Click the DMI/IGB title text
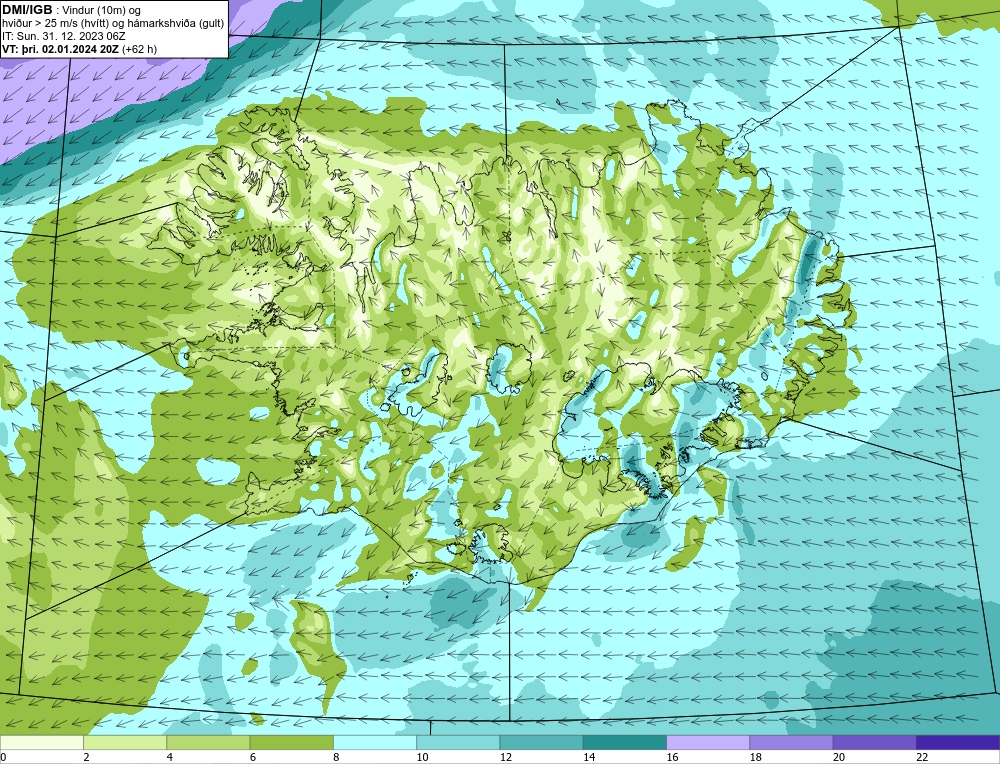 click(27, 10)
